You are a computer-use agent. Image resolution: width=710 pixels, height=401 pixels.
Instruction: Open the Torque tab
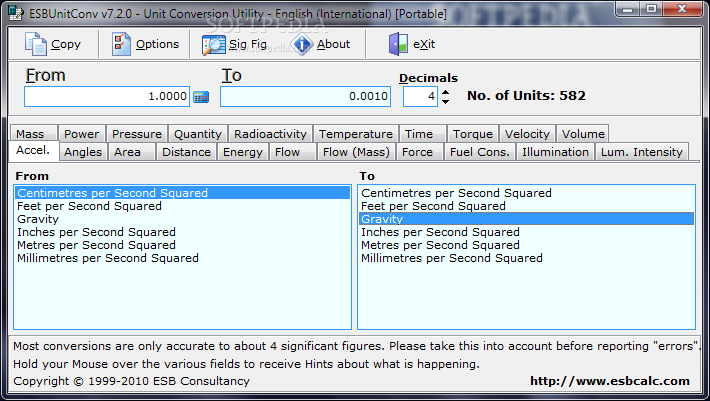pyautogui.click(x=473, y=134)
